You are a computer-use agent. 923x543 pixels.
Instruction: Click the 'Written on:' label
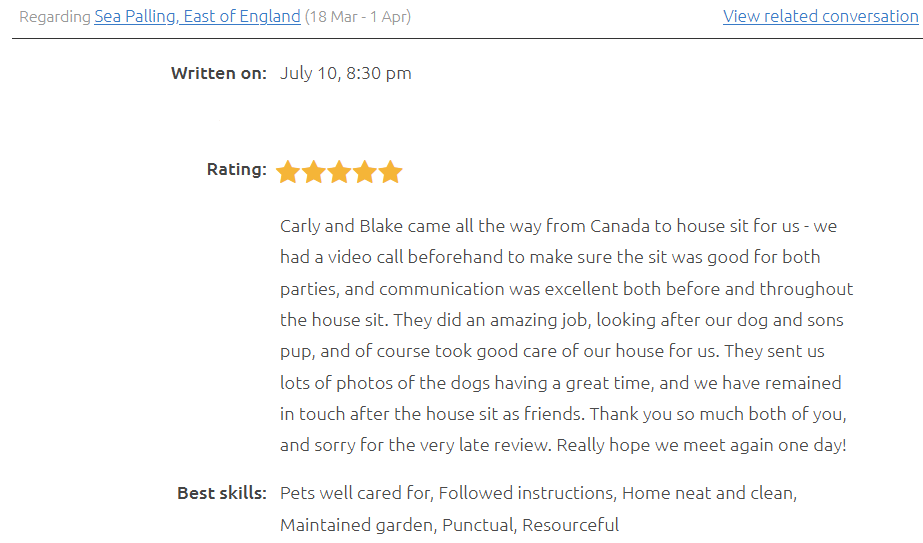click(219, 73)
